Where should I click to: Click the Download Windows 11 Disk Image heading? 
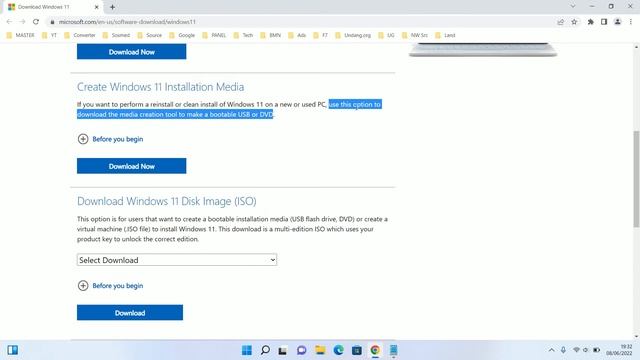[x=167, y=201]
